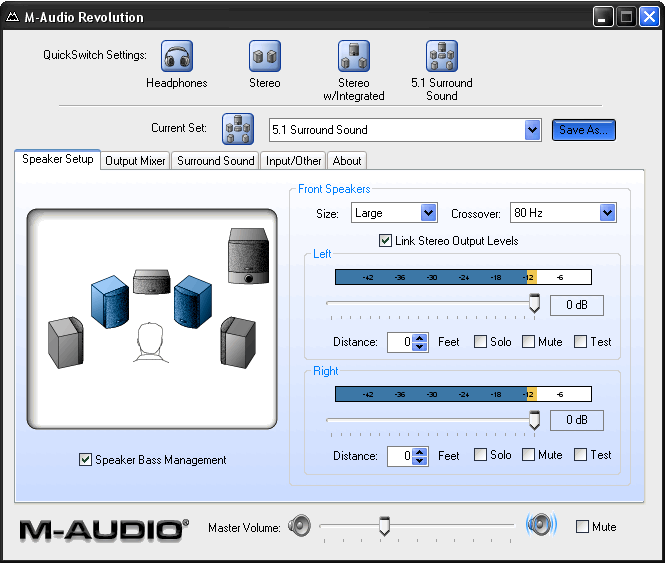
Task: Click the Right 0 dB value box
Action: pos(577,420)
